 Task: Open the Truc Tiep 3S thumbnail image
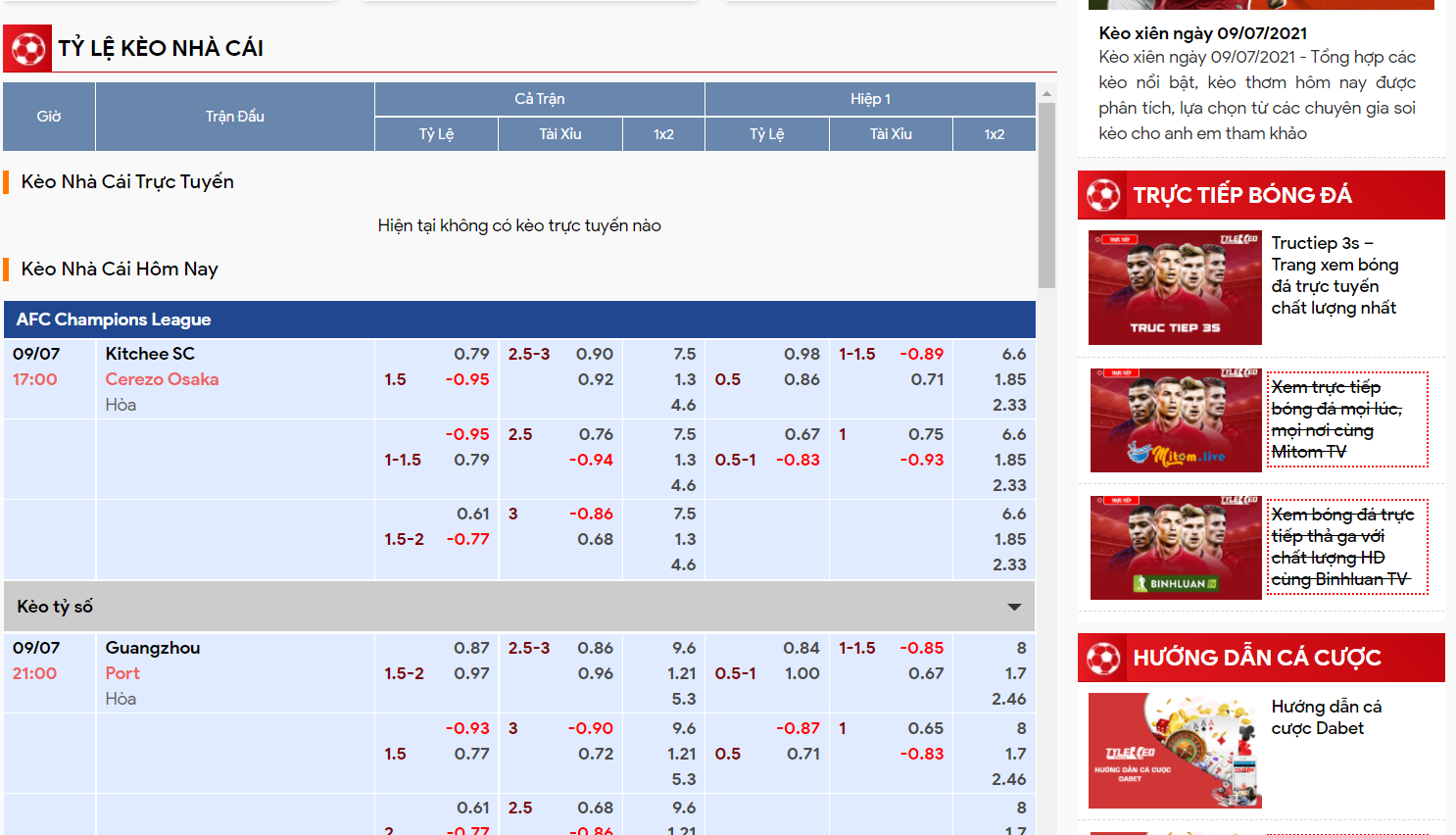[x=1175, y=288]
